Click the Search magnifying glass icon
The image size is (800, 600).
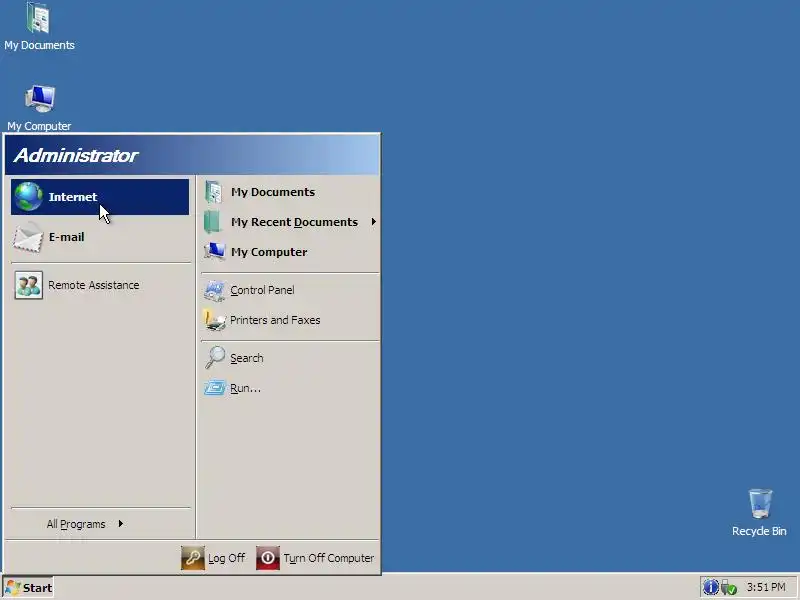coord(215,357)
